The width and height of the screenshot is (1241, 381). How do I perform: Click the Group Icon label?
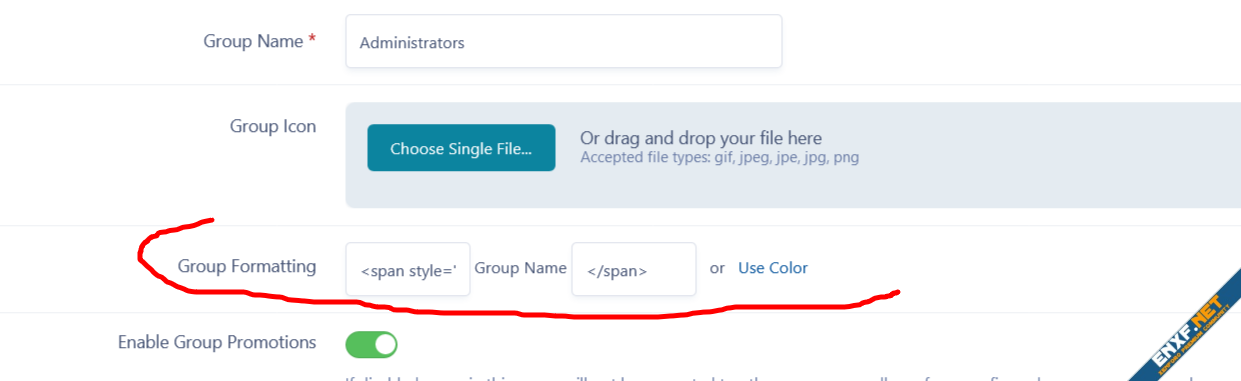(273, 127)
